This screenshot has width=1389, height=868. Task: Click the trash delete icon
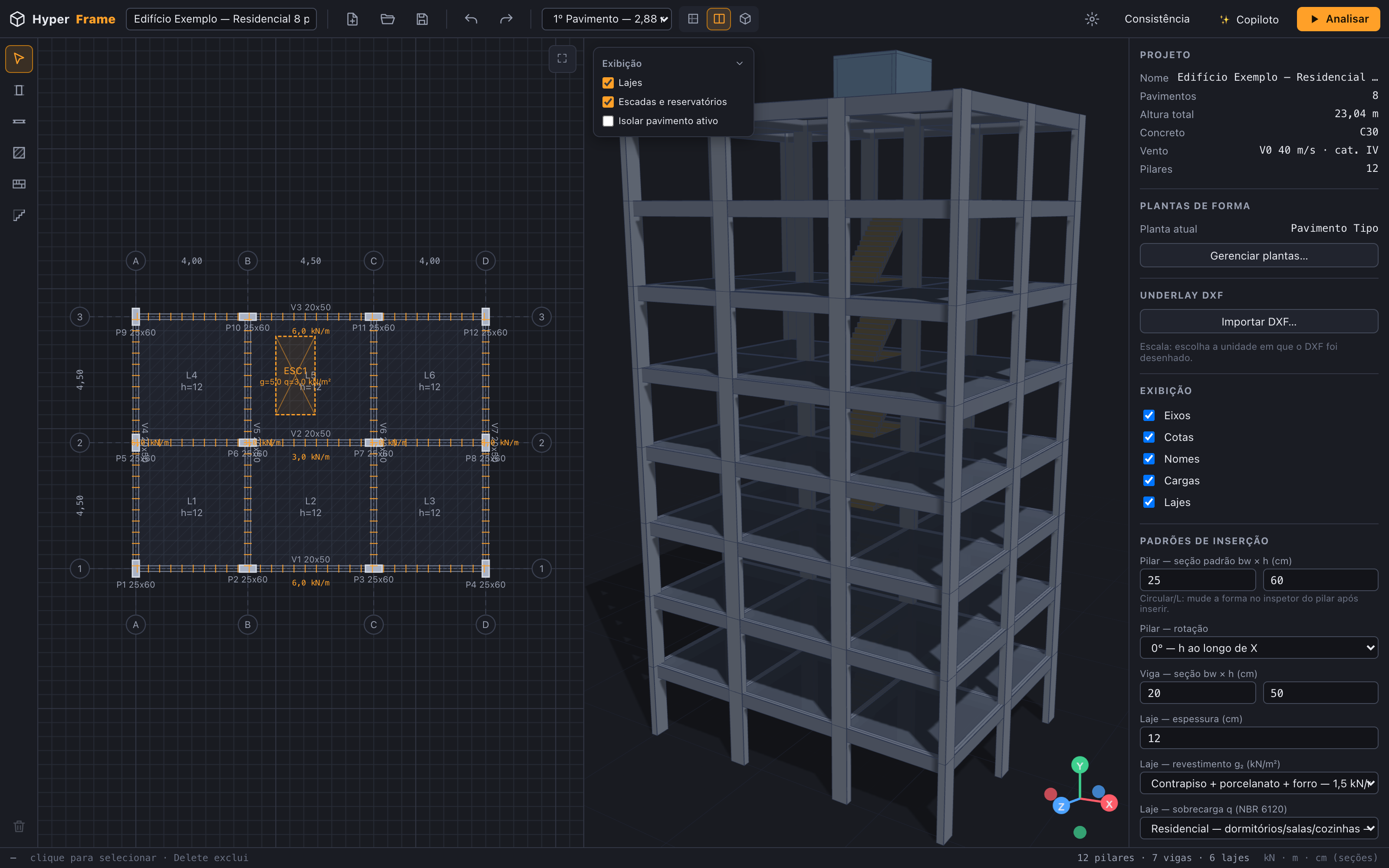pos(19,826)
